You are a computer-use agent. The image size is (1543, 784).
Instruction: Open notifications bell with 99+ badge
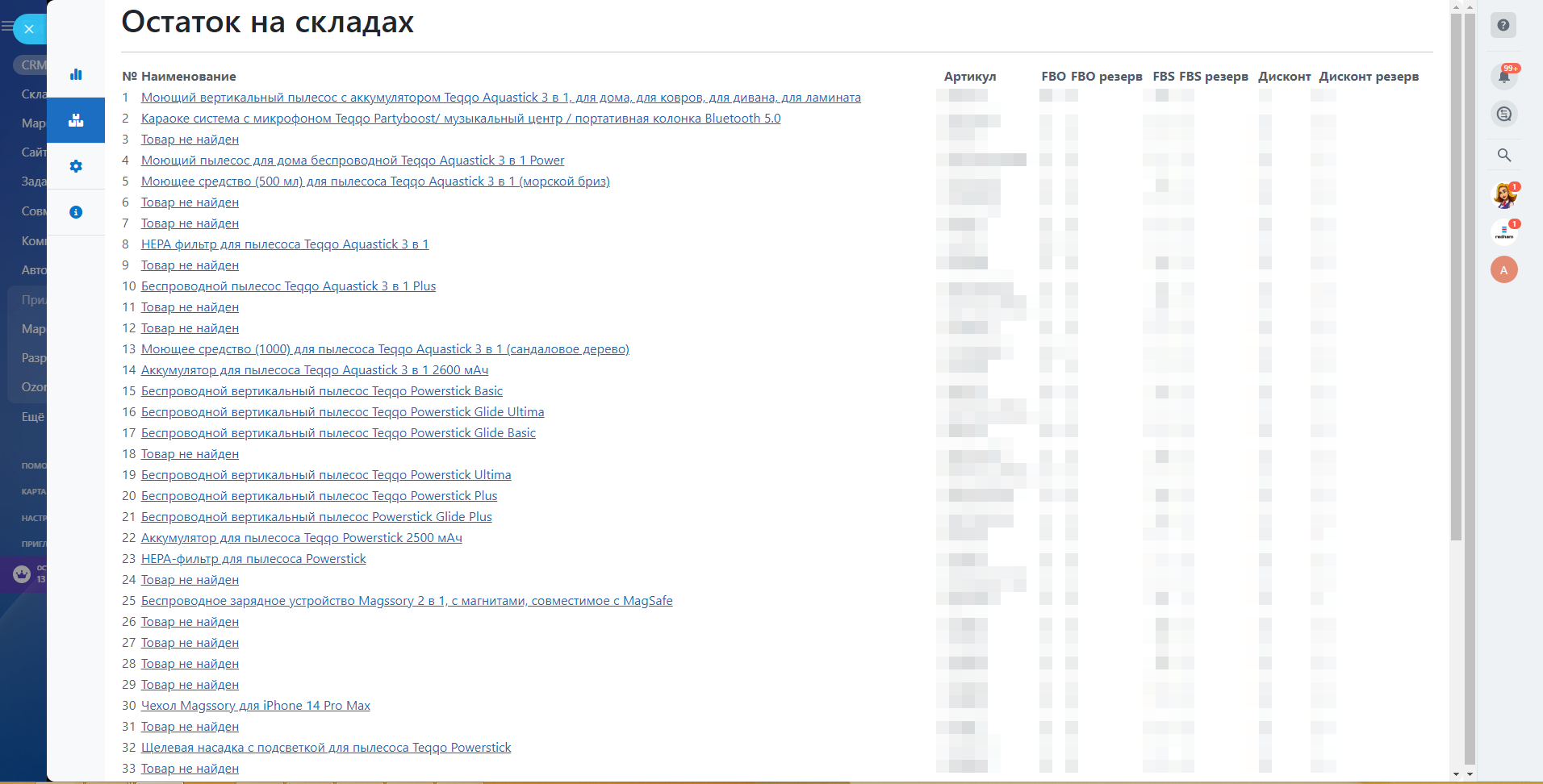[x=1504, y=76]
